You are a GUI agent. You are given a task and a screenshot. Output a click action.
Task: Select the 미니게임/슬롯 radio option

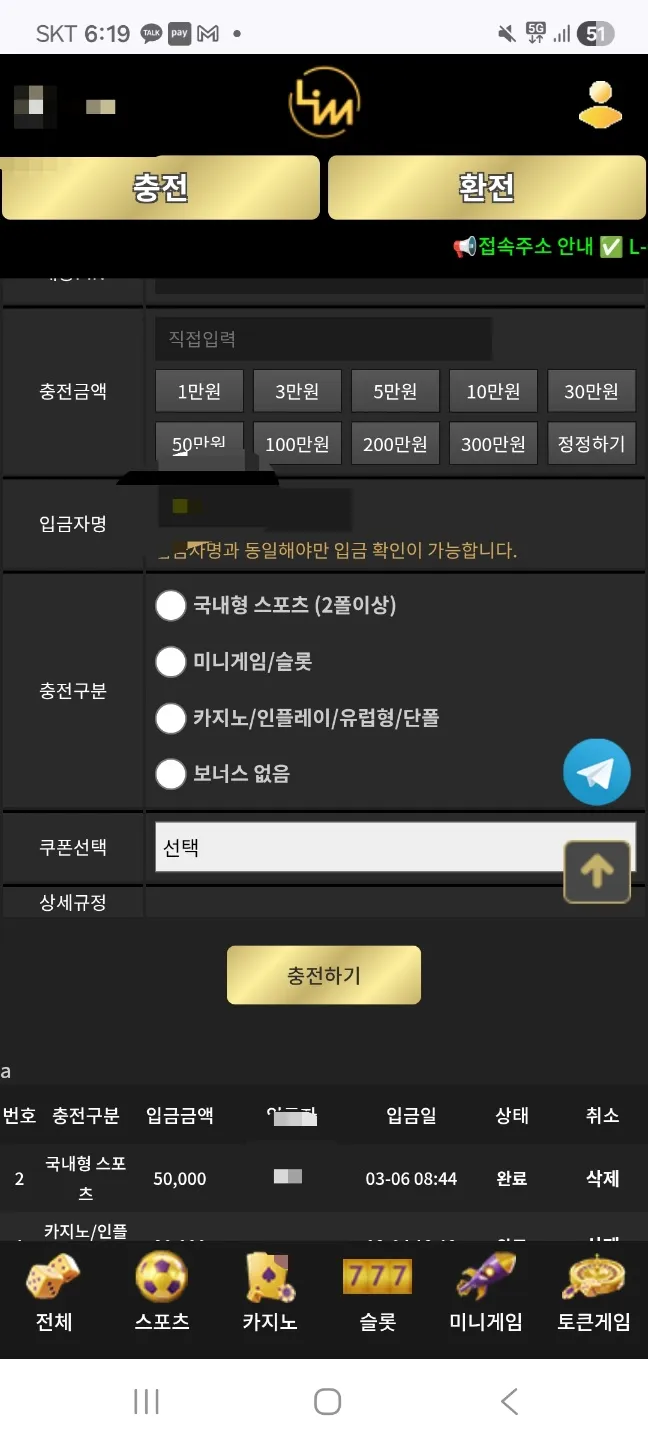click(171, 661)
